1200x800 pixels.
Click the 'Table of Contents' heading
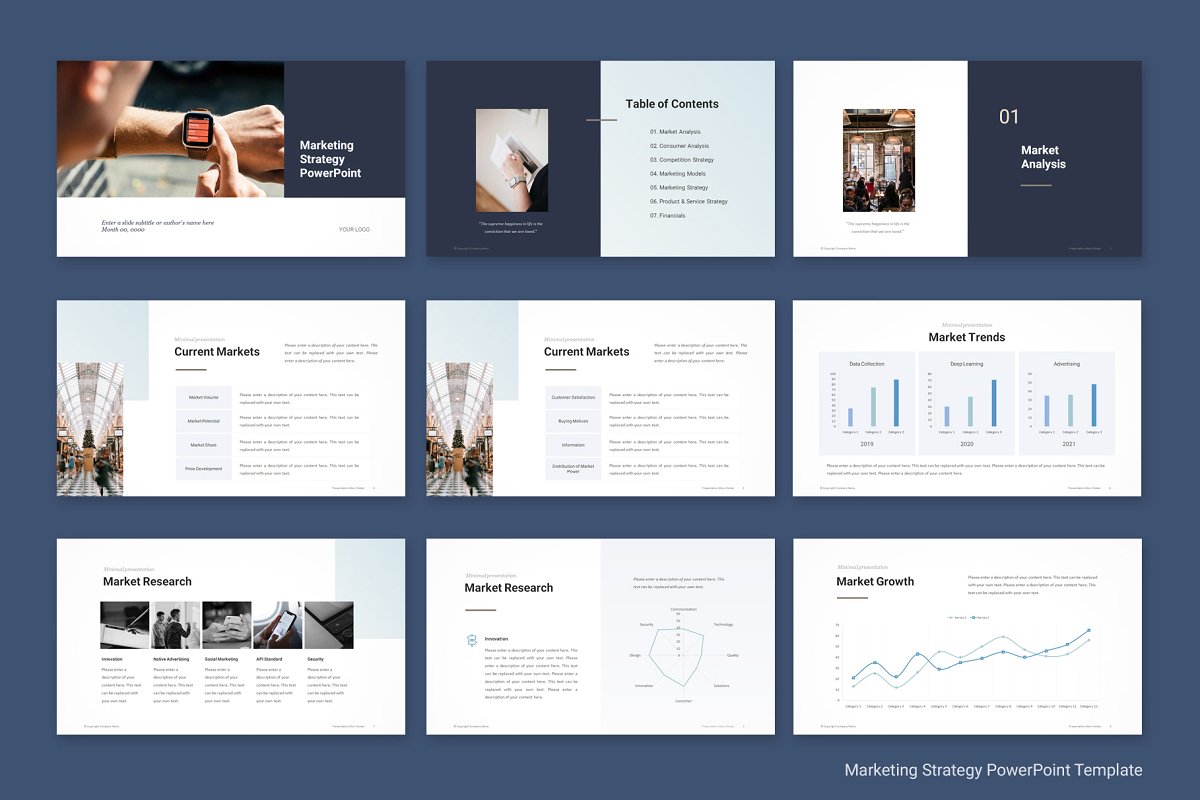(x=672, y=104)
